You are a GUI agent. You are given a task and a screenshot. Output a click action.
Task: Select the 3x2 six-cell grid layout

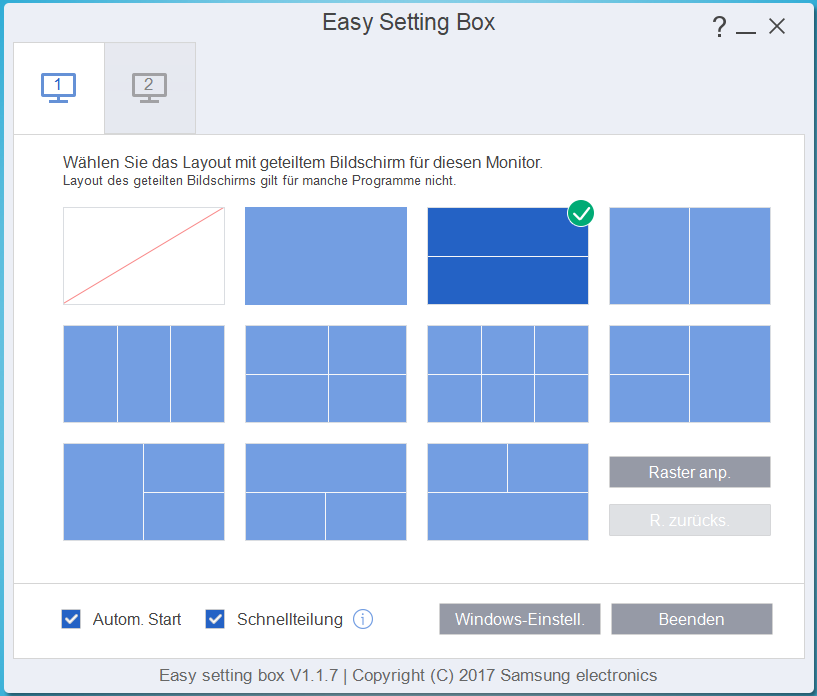(x=507, y=374)
